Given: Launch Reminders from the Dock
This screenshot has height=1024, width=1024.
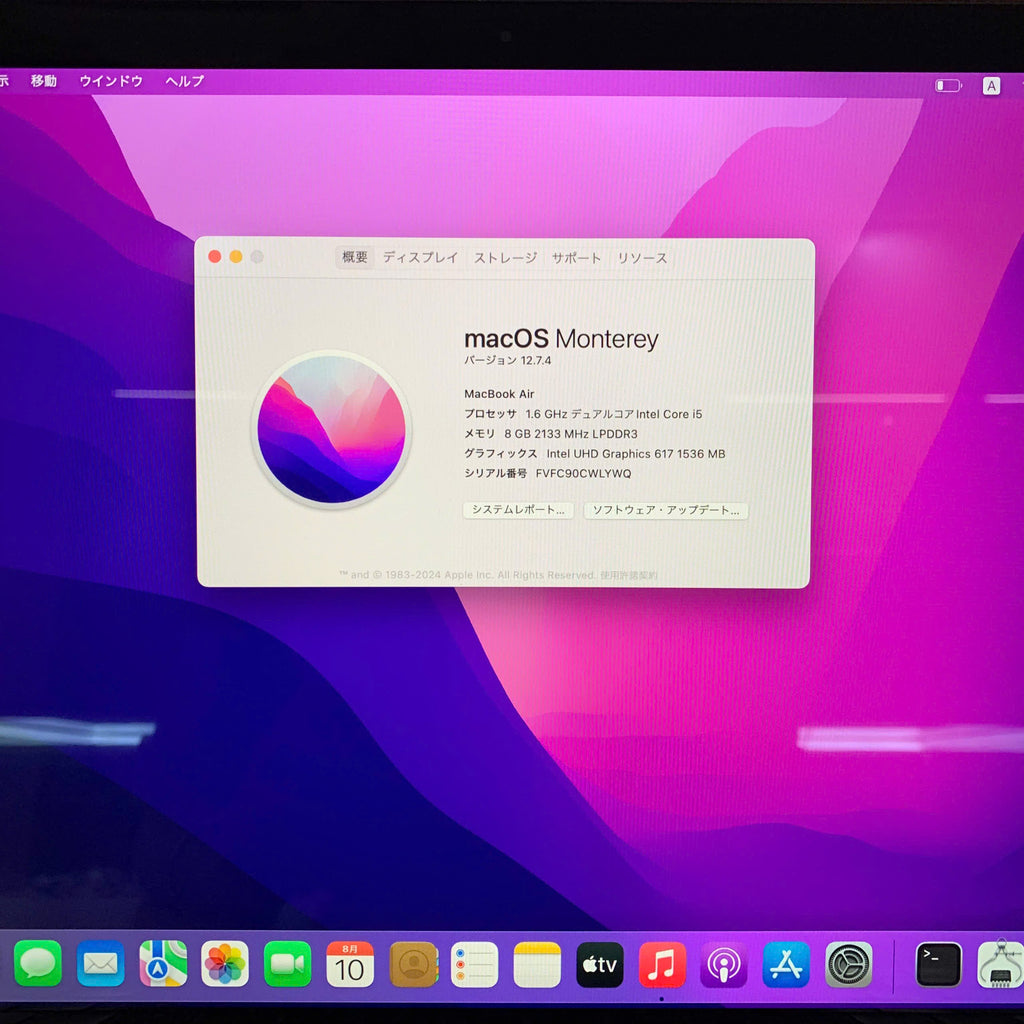Looking at the screenshot, I should pyautogui.click(x=475, y=965).
